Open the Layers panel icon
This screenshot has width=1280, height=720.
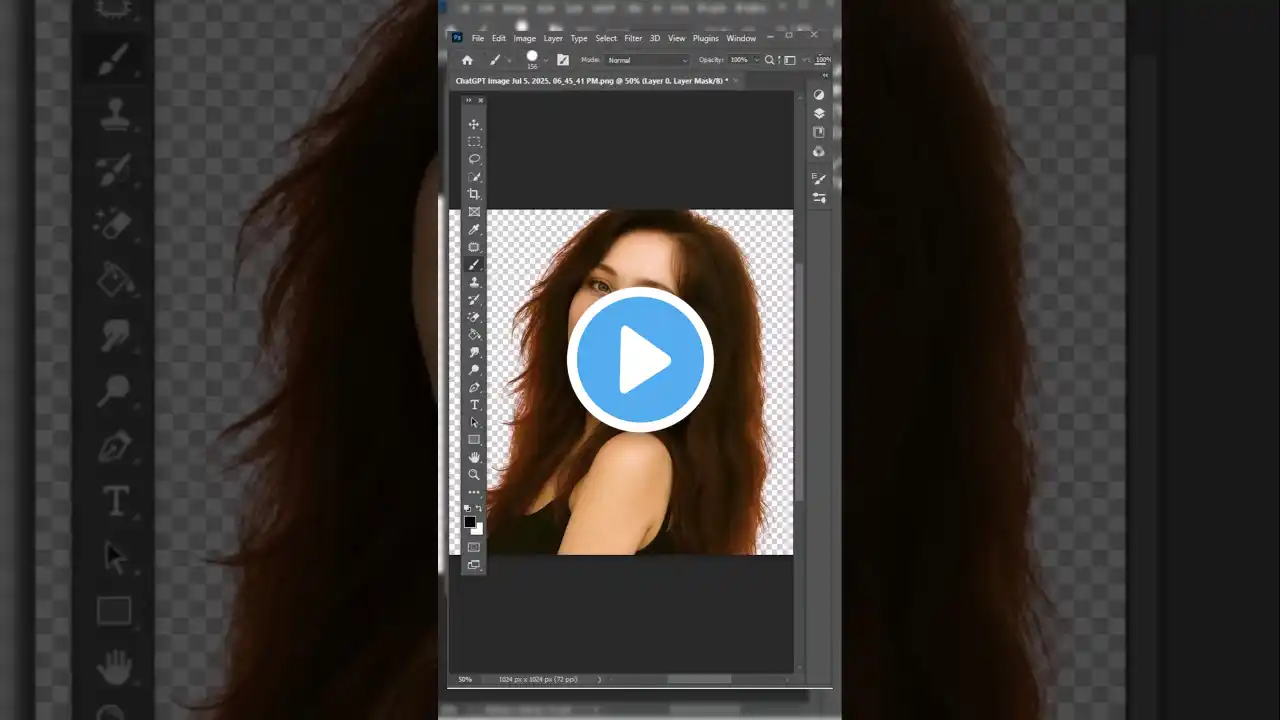819,113
